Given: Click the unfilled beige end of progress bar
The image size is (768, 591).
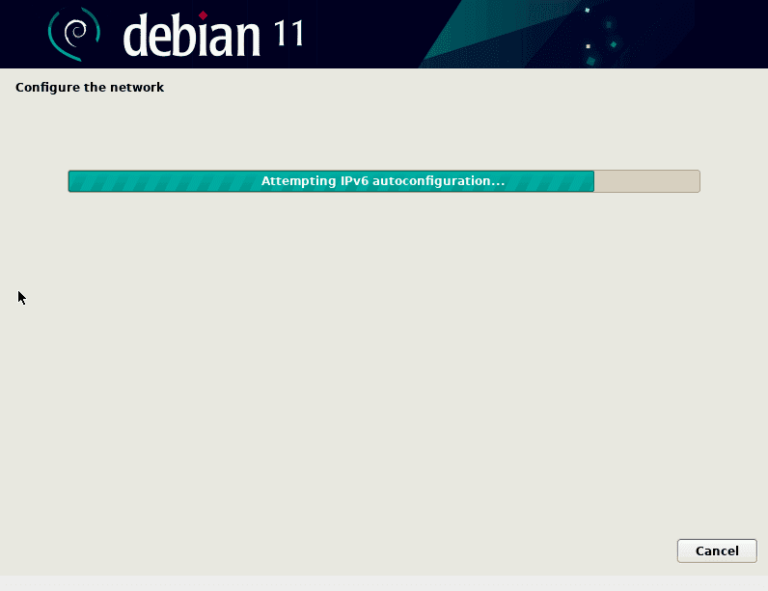Looking at the screenshot, I should 647,181.
